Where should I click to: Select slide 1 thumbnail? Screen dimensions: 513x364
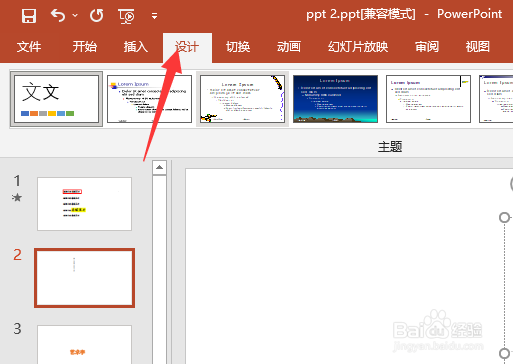tap(84, 204)
